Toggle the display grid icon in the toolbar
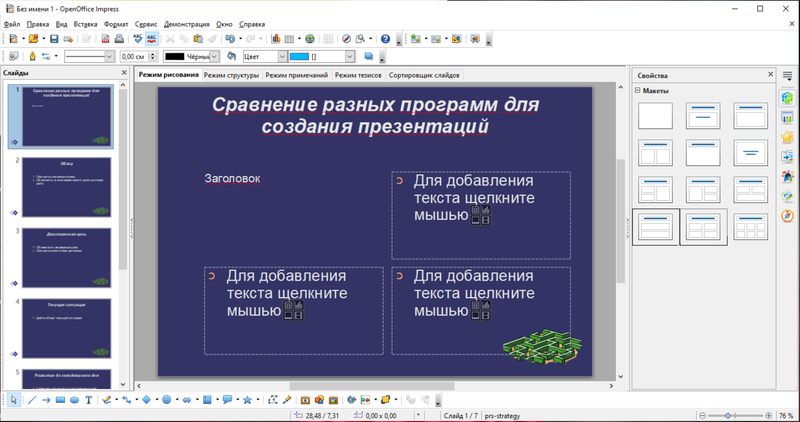This screenshot has height=422, width=800. [329, 39]
